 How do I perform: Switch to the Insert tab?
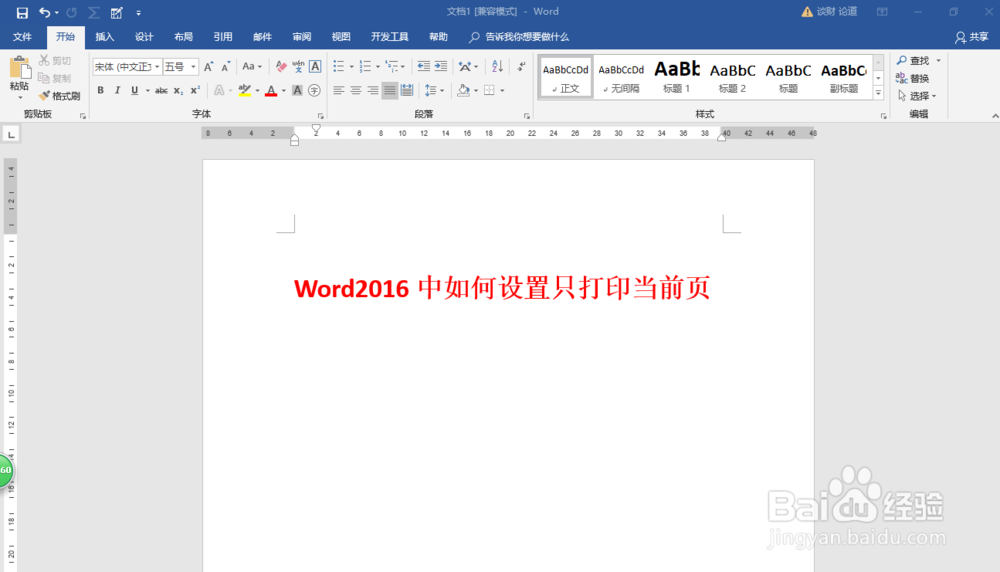105,37
